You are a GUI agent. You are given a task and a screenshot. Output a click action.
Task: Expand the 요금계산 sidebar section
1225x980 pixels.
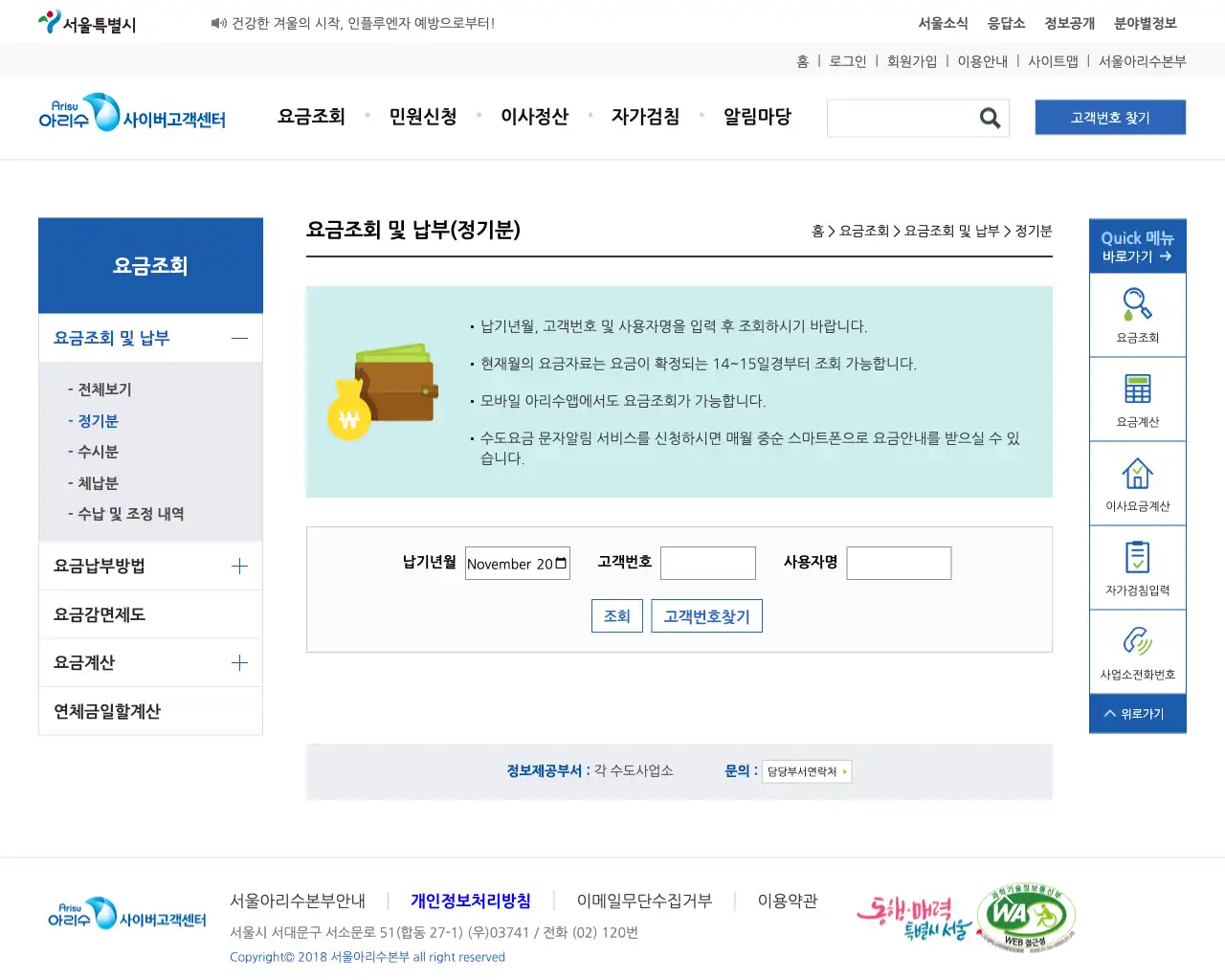(150, 661)
